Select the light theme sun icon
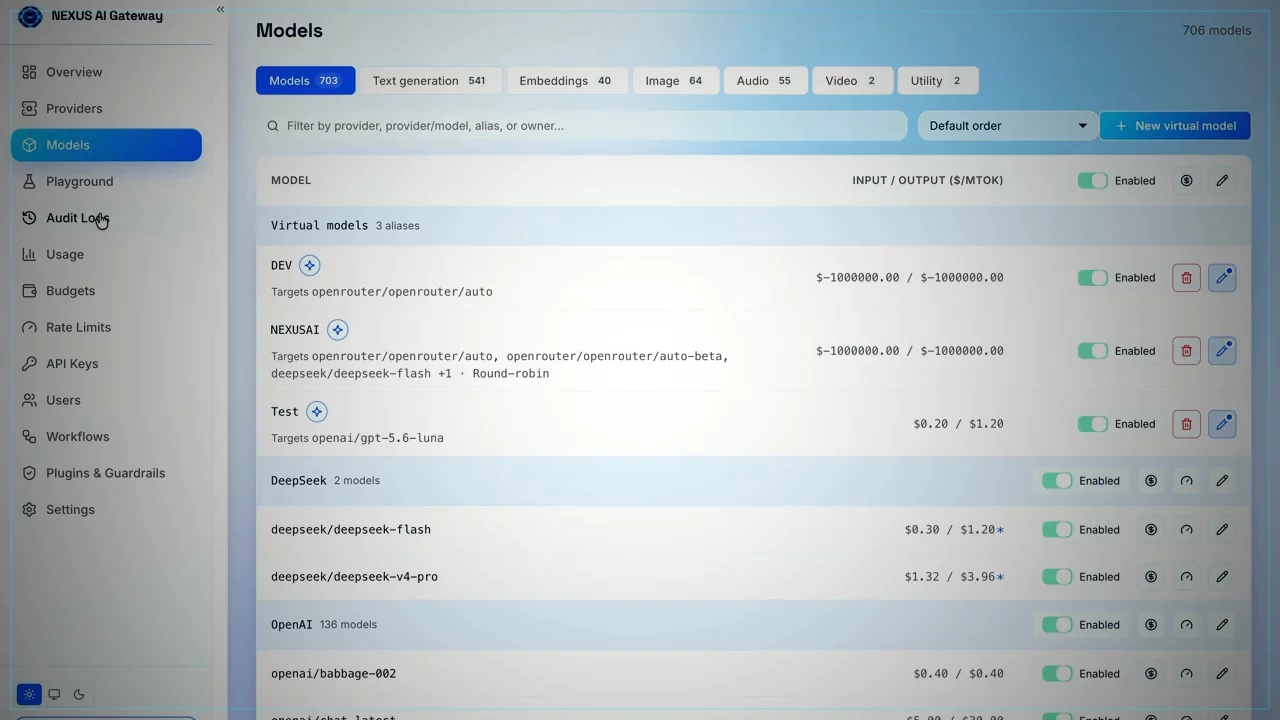 click(x=29, y=694)
